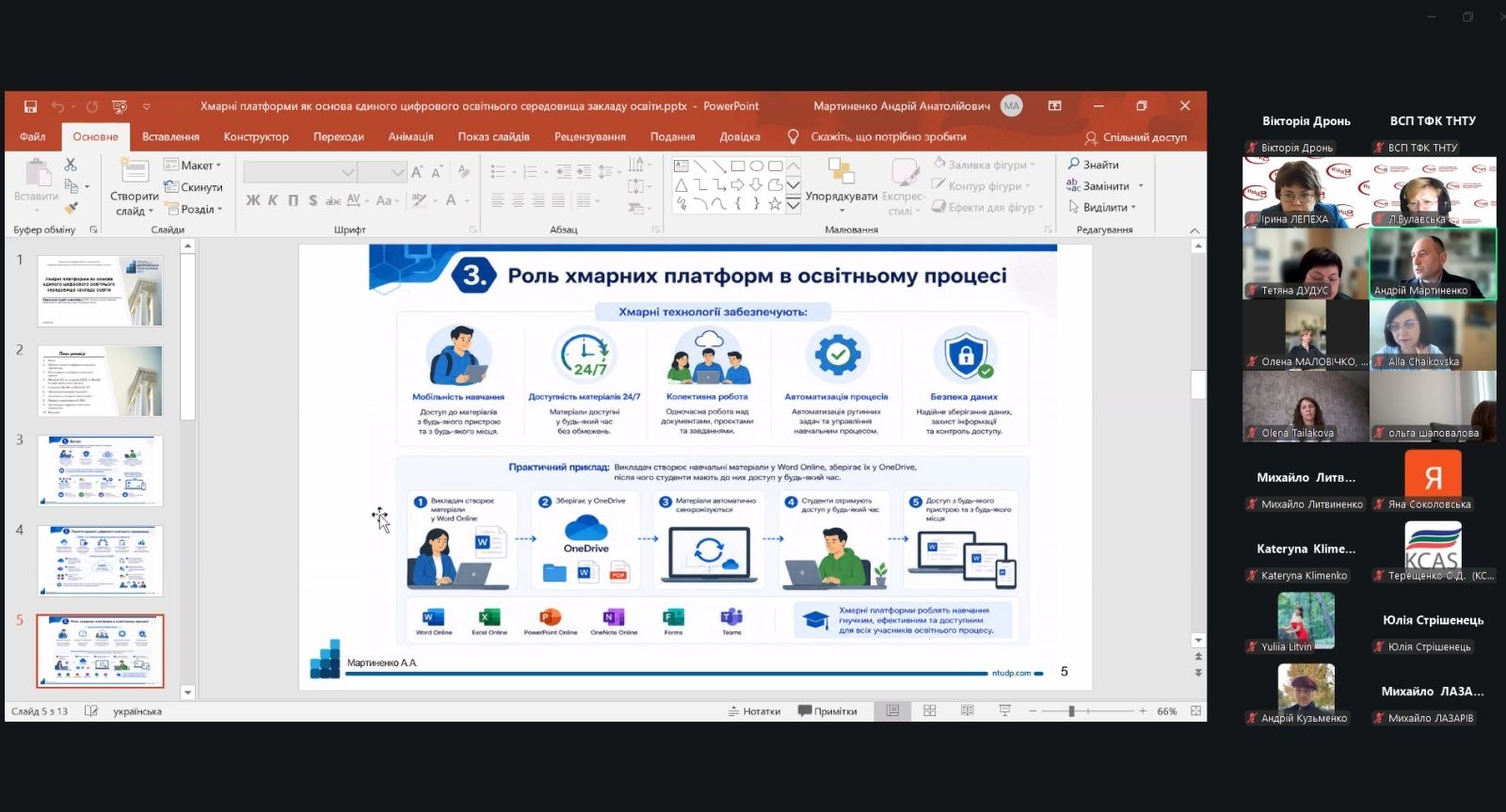1506x812 pixels.
Task: Click the Undo arrow icon
Action: pyautogui.click(x=57, y=106)
